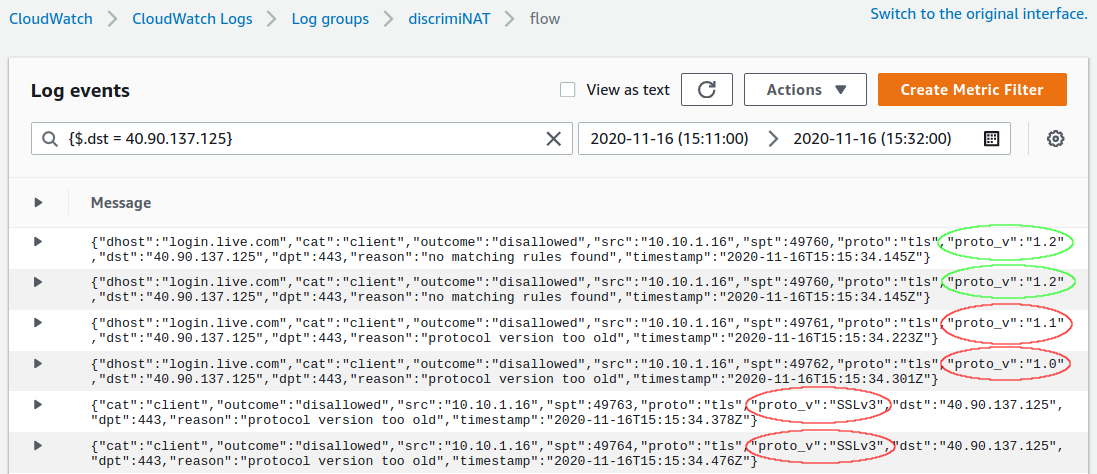Click the refresh log events icon
Viewport: 1097px width, 474px height.
click(707, 89)
